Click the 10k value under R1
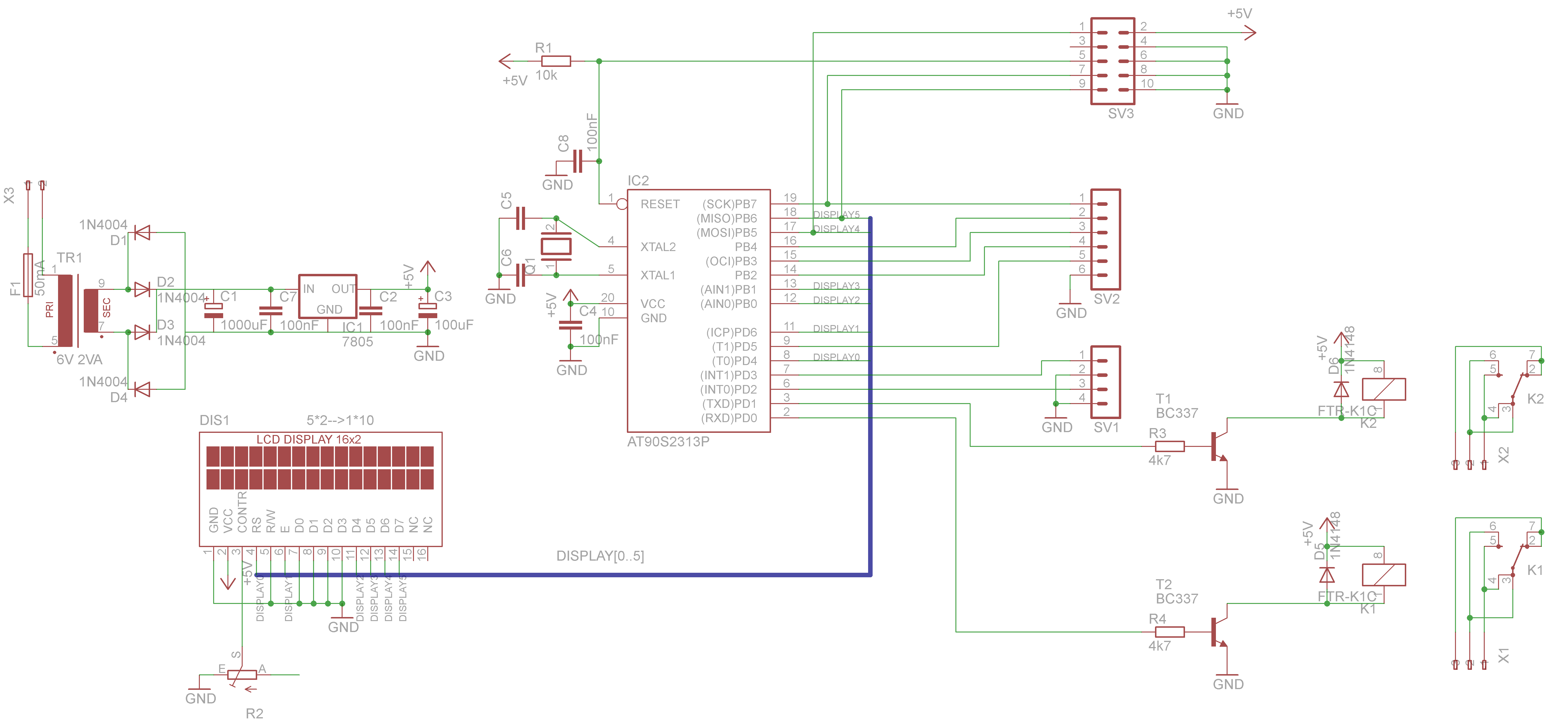1568x726 pixels. 546,75
